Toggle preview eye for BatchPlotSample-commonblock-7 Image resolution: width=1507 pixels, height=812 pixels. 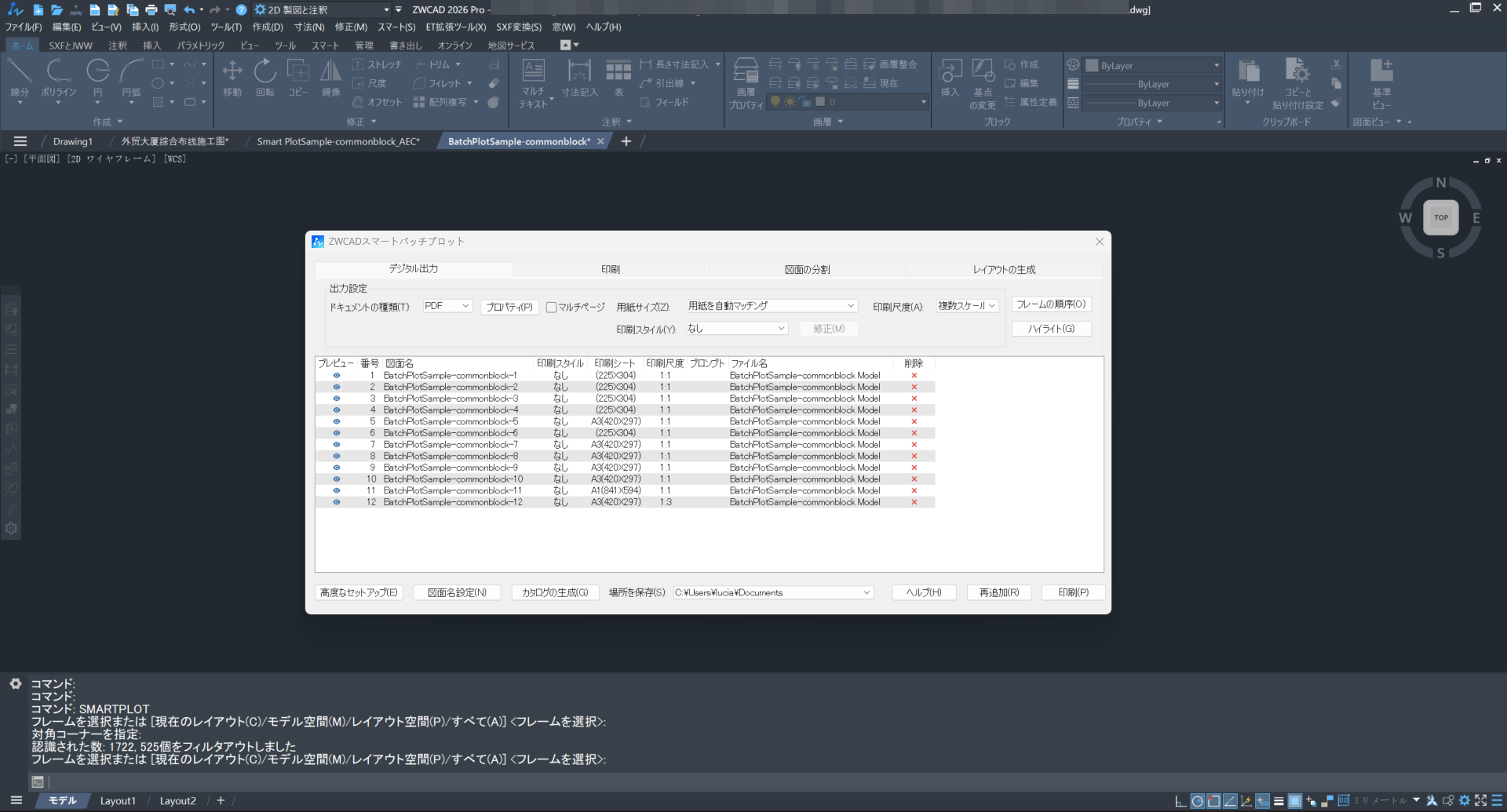[x=337, y=444]
